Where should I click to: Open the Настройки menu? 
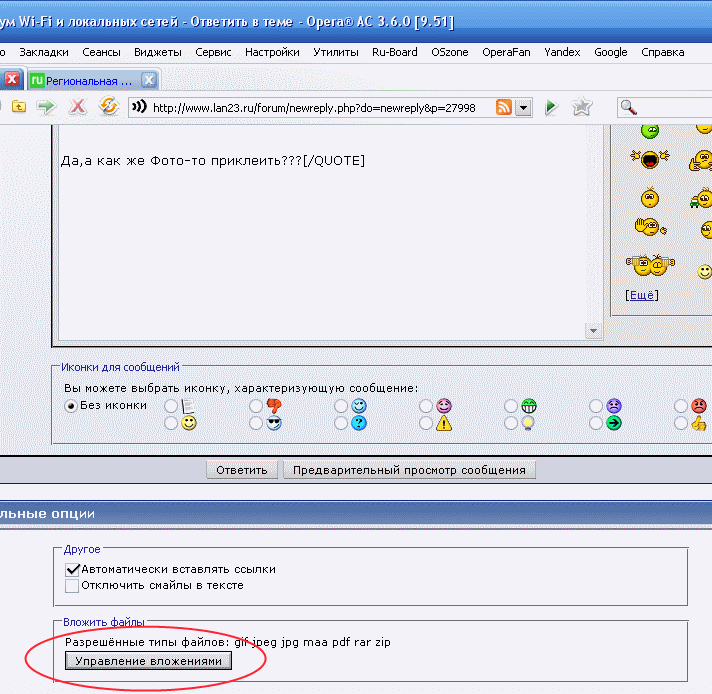coord(272,52)
